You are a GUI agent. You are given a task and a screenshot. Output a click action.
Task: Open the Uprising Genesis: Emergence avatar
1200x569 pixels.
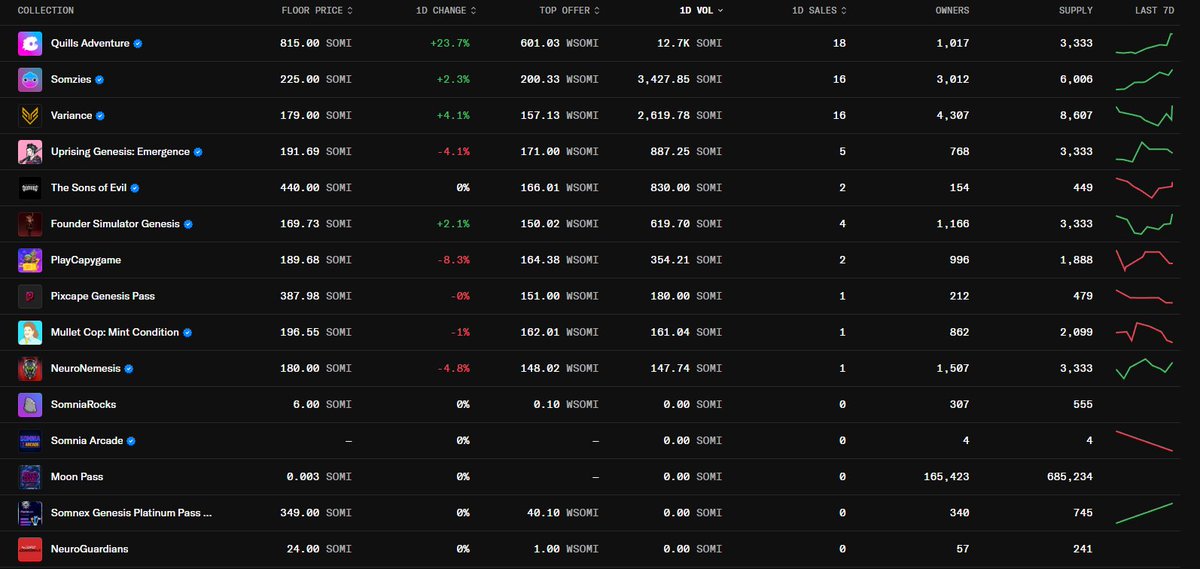coord(30,152)
